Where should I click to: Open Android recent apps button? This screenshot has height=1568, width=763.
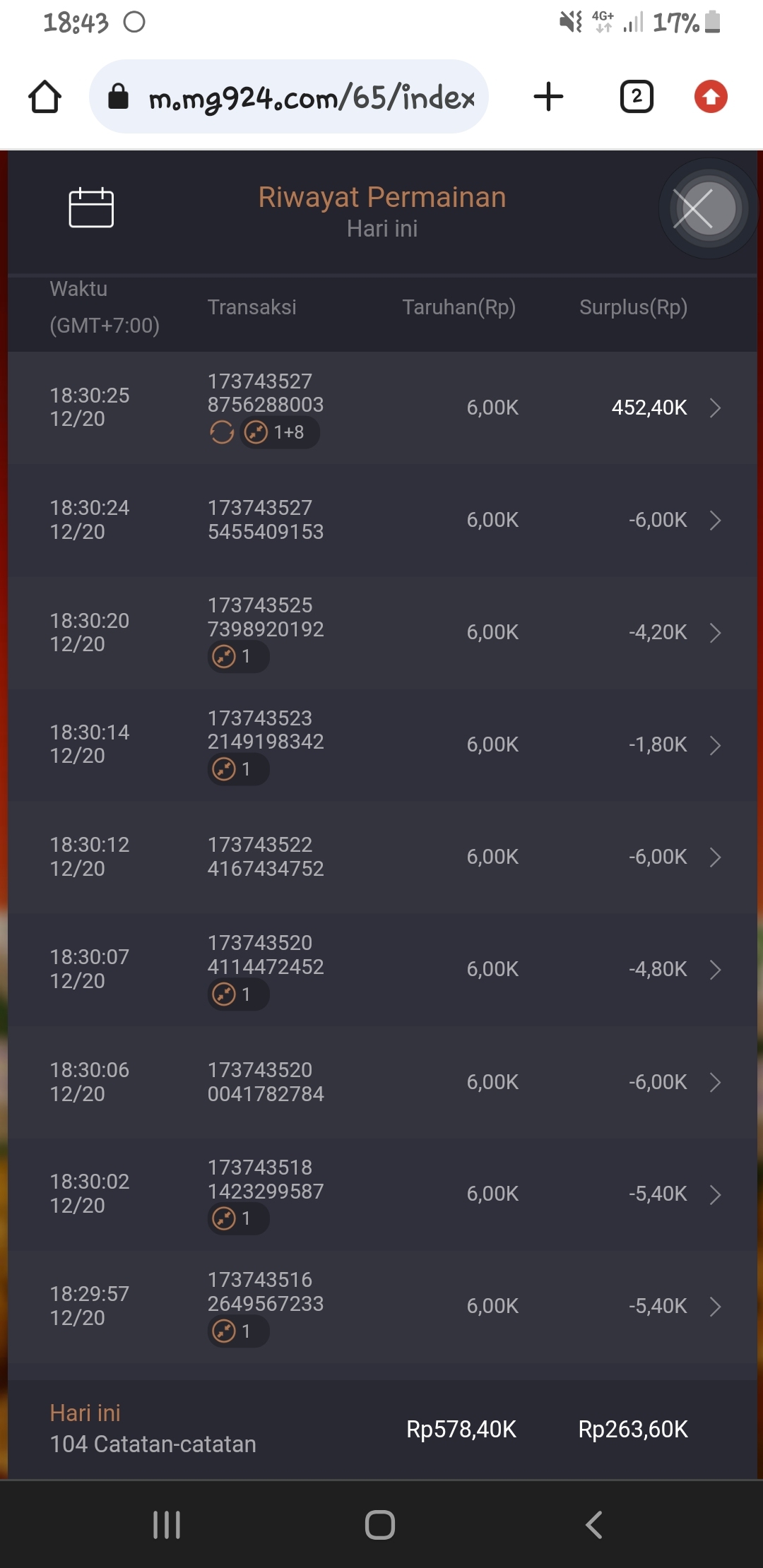(x=167, y=1525)
